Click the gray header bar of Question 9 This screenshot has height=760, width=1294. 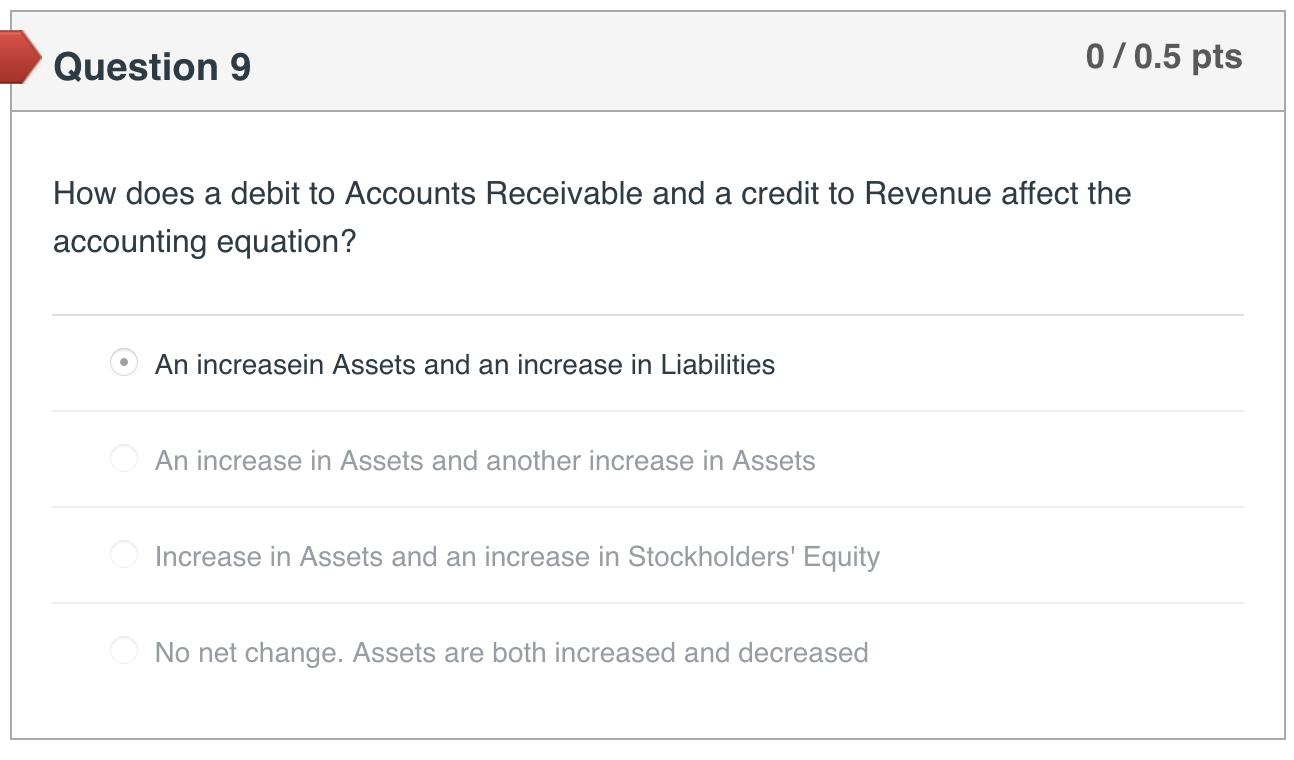647,60
